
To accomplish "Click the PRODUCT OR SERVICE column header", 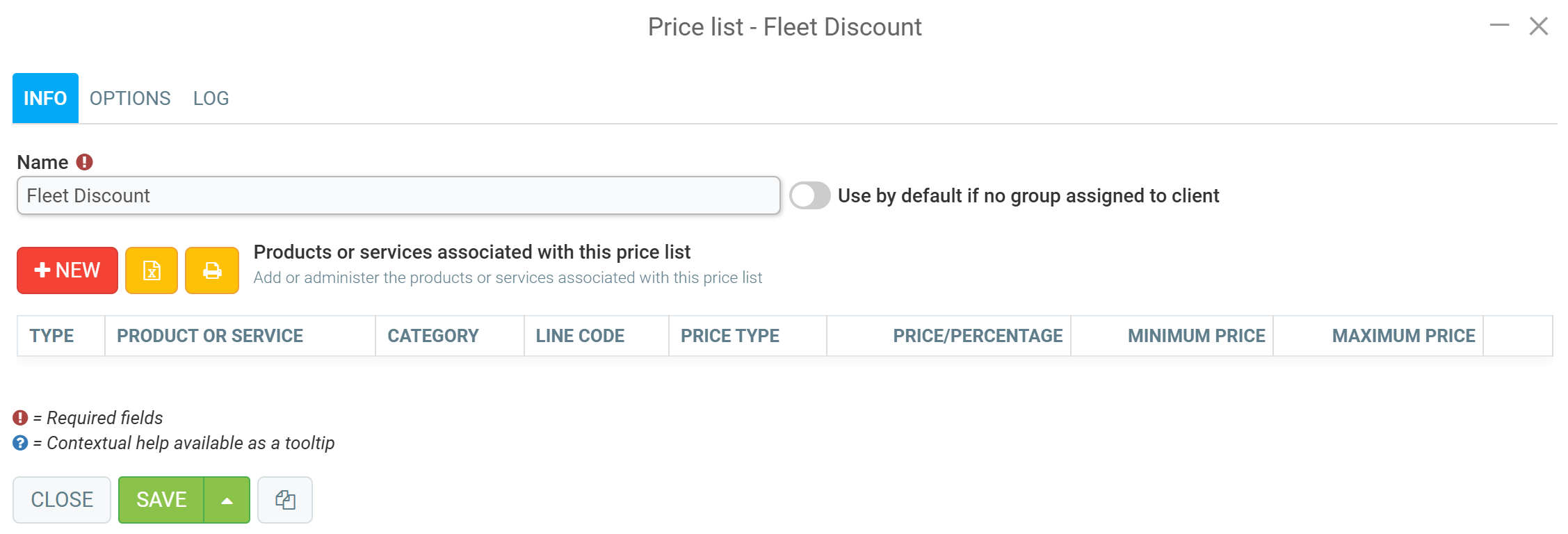I will 210,335.
